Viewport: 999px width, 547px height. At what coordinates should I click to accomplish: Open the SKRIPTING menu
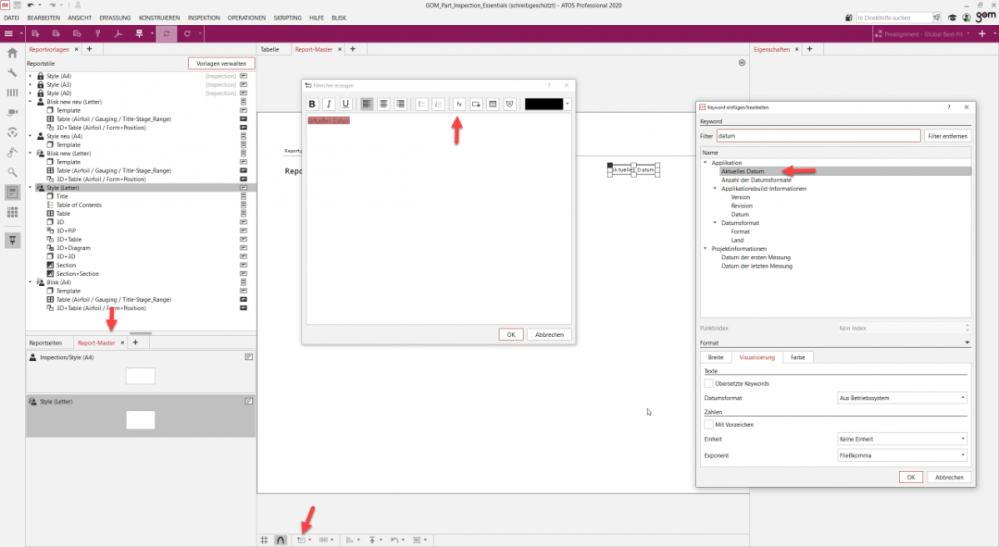click(x=287, y=18)
